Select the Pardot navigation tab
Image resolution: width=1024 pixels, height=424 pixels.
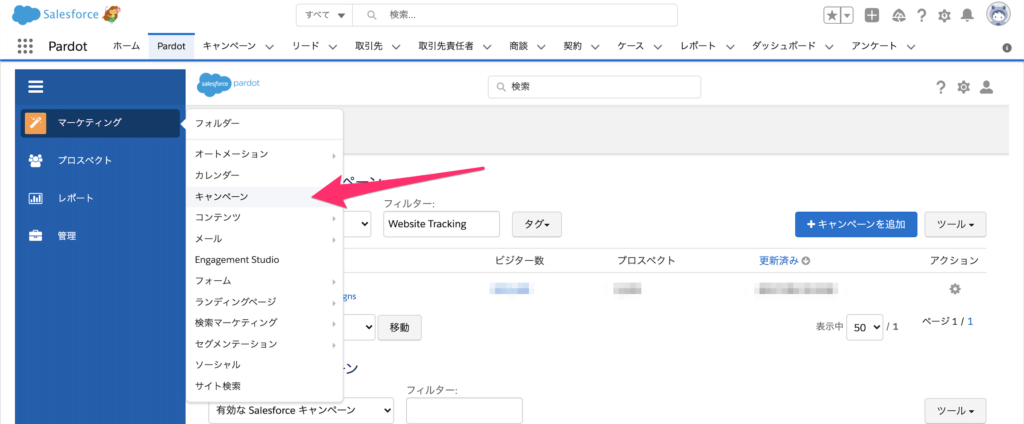click(171, 46)
